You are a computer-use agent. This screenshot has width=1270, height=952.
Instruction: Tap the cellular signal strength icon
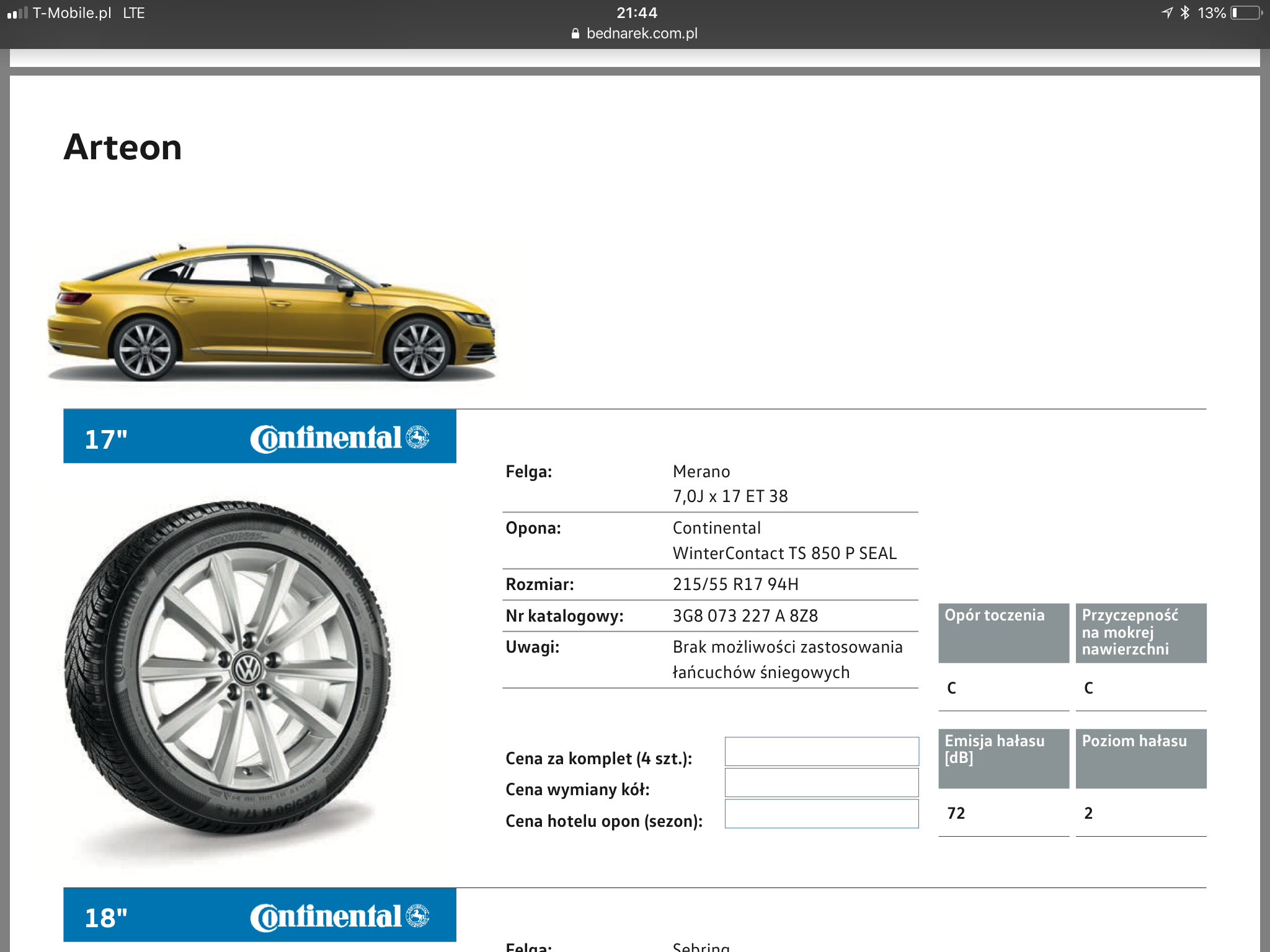pos(17,13)
